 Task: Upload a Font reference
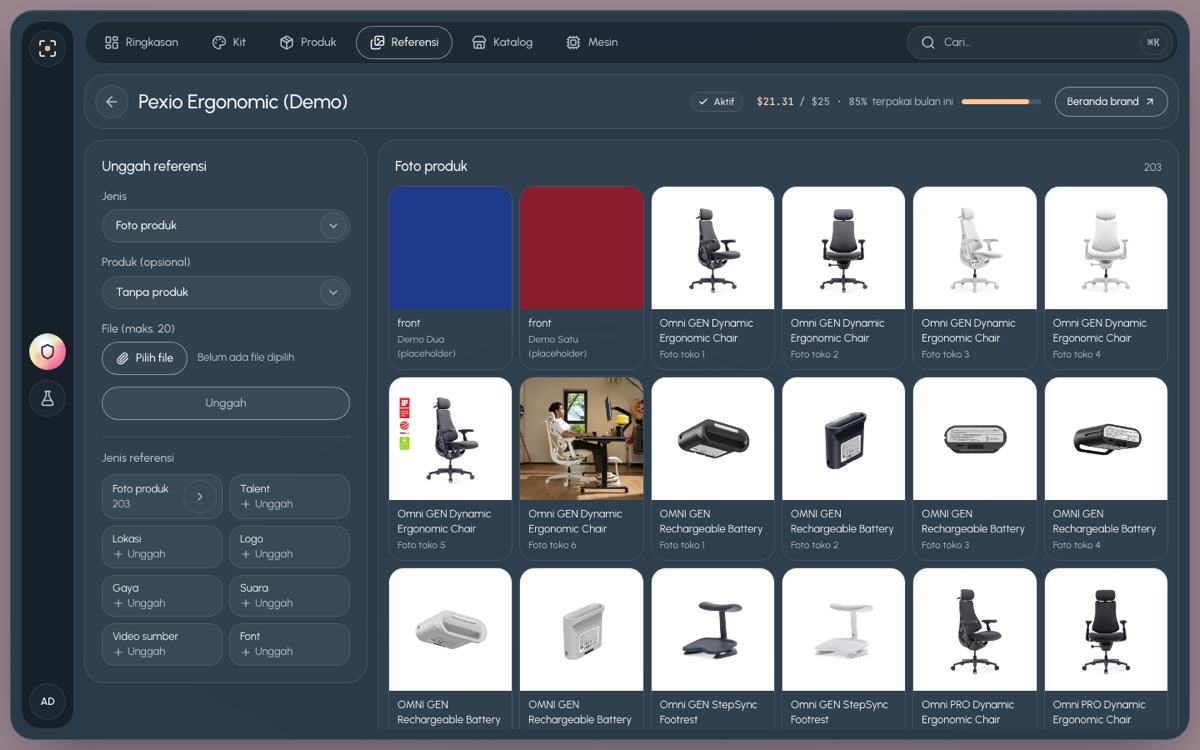[289, 644]
